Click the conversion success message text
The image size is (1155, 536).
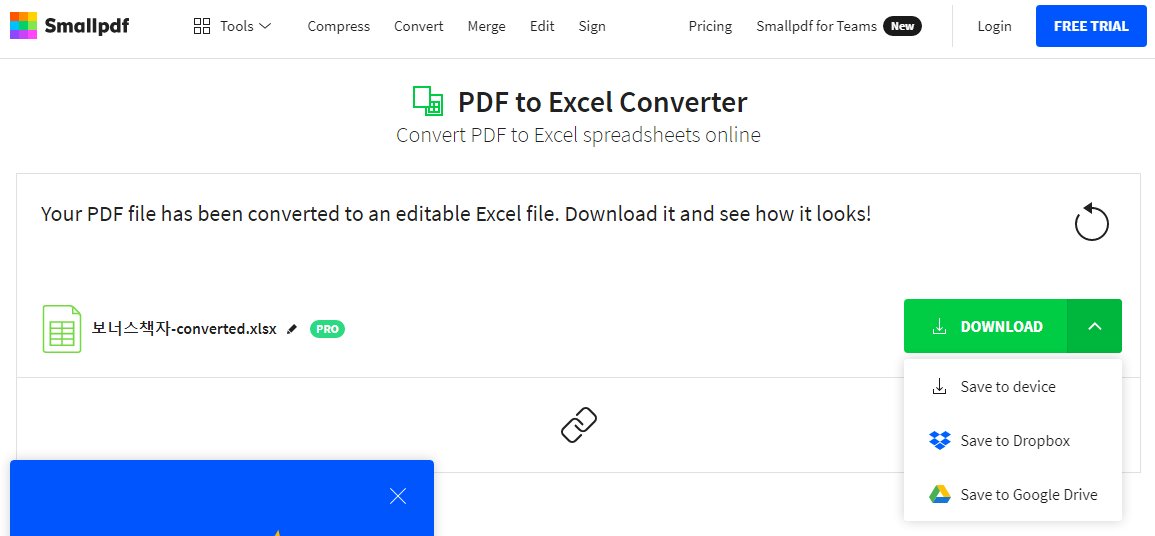[456, 214]
